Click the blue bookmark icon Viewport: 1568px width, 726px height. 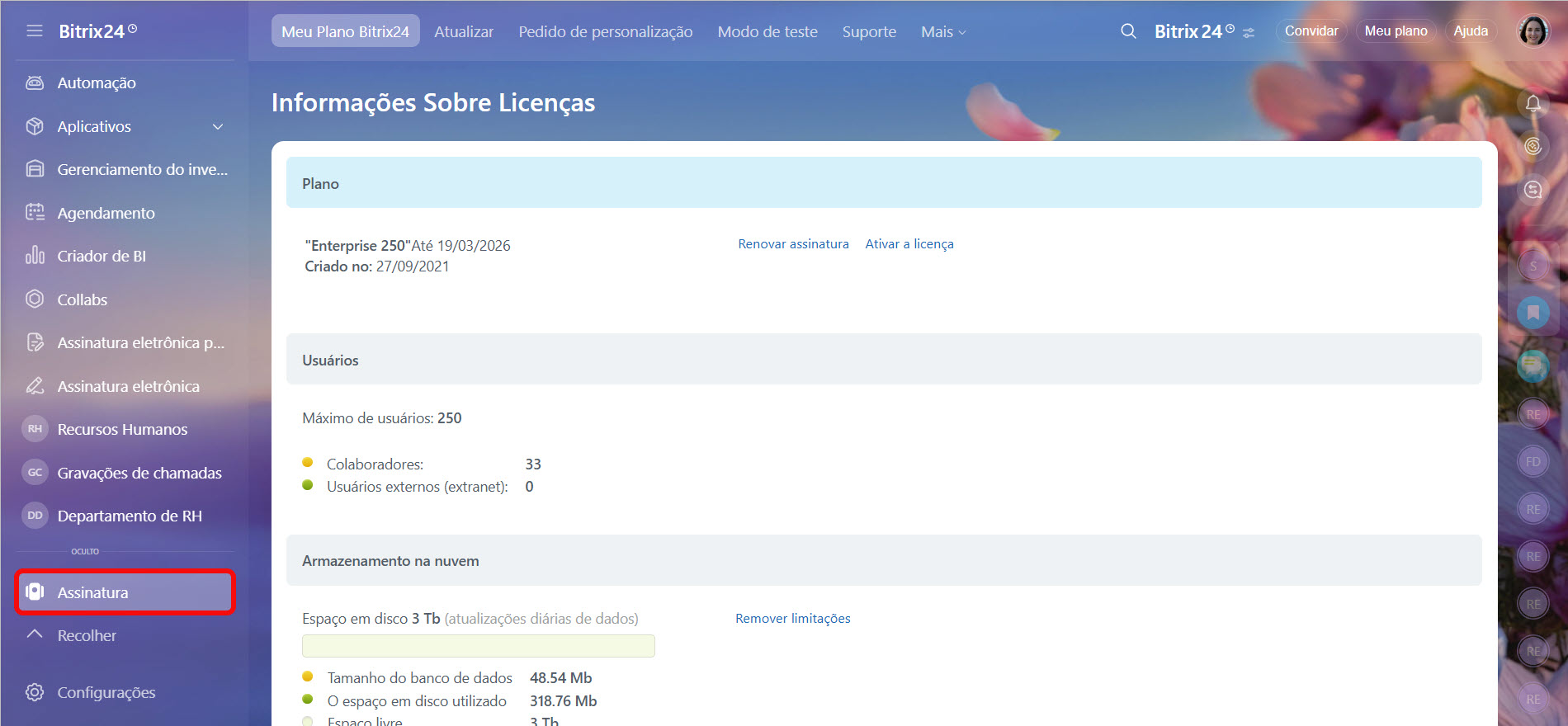[1533, 313]
